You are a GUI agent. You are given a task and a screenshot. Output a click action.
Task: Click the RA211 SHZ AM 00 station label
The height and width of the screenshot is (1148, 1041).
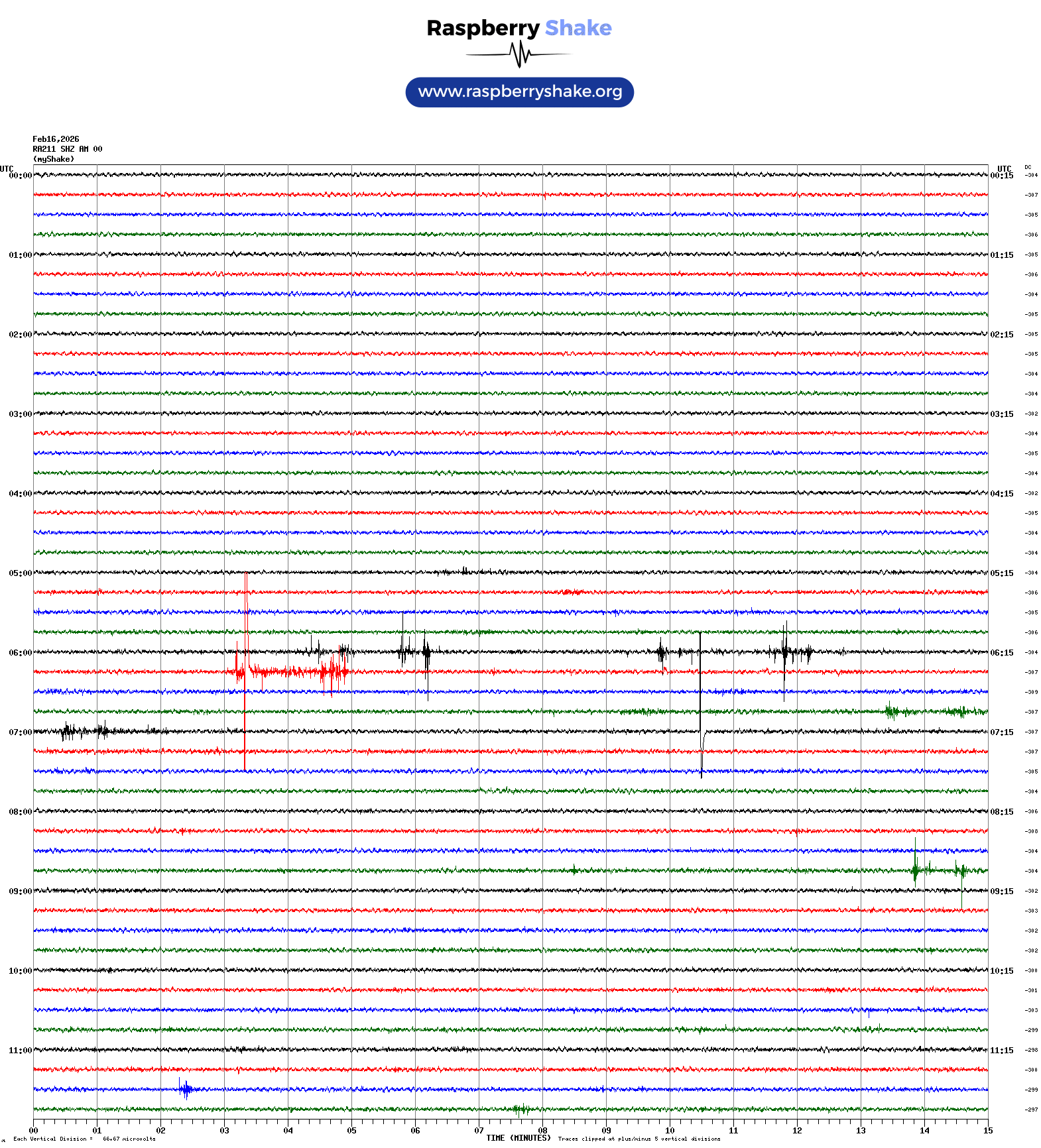pos(67,149)
